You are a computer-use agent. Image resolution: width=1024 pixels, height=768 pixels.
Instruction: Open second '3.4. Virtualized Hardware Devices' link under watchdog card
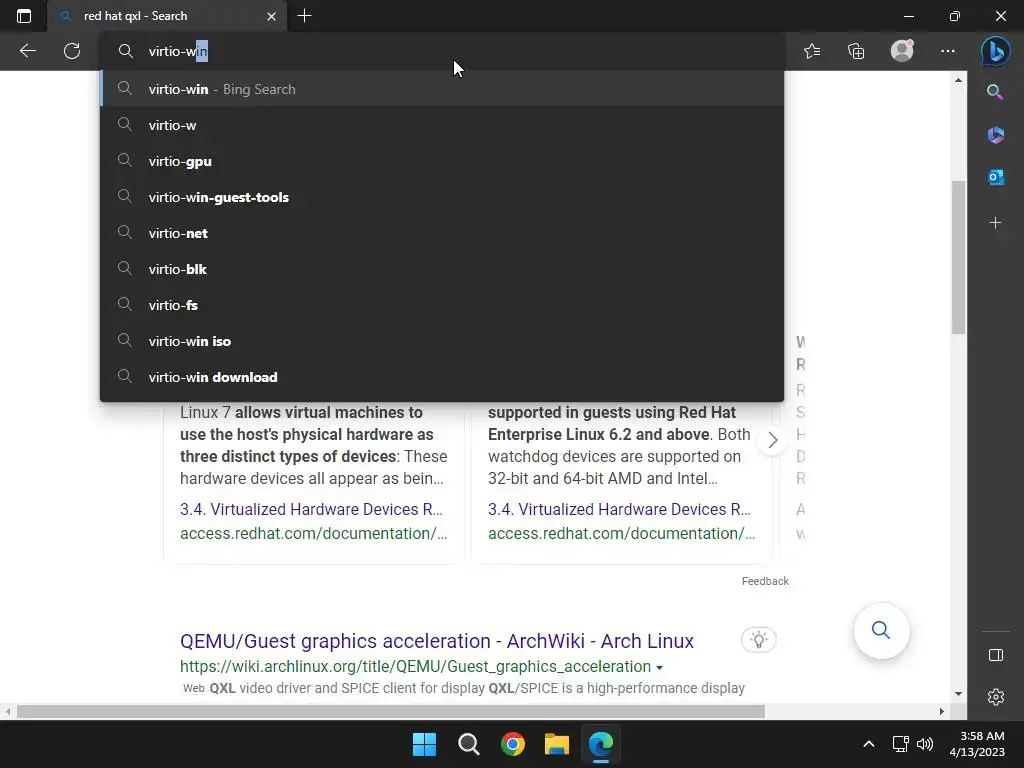click(x=619, y=509)
